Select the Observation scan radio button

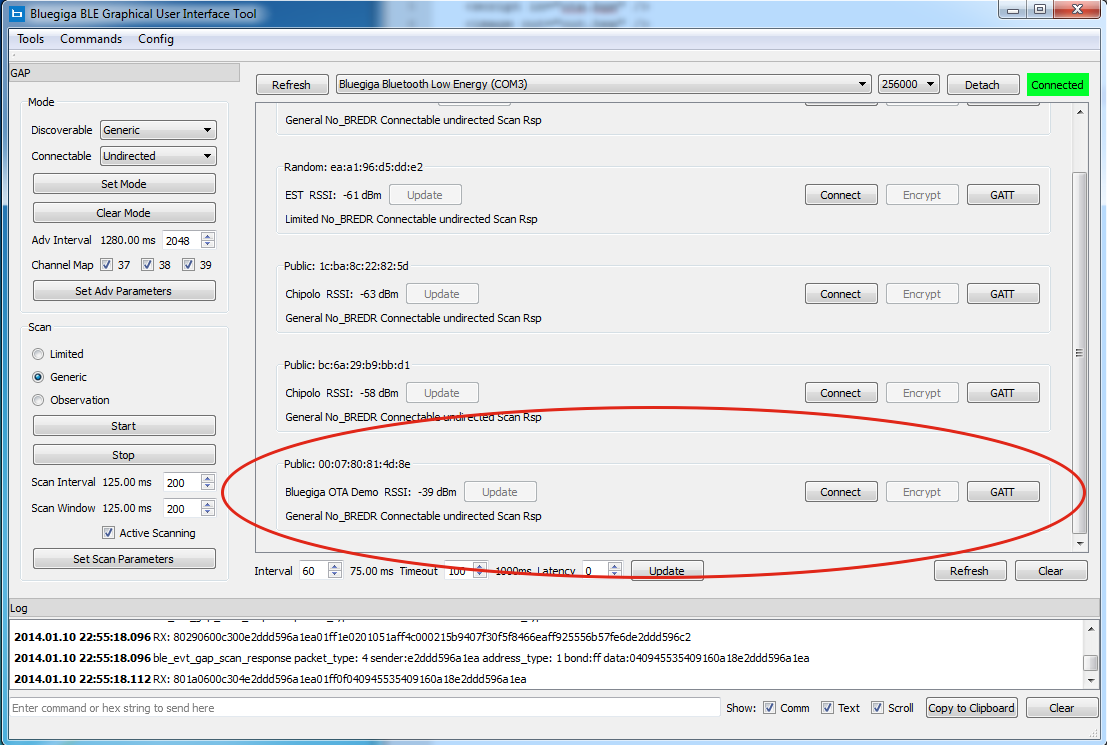(x=38, y=400)
